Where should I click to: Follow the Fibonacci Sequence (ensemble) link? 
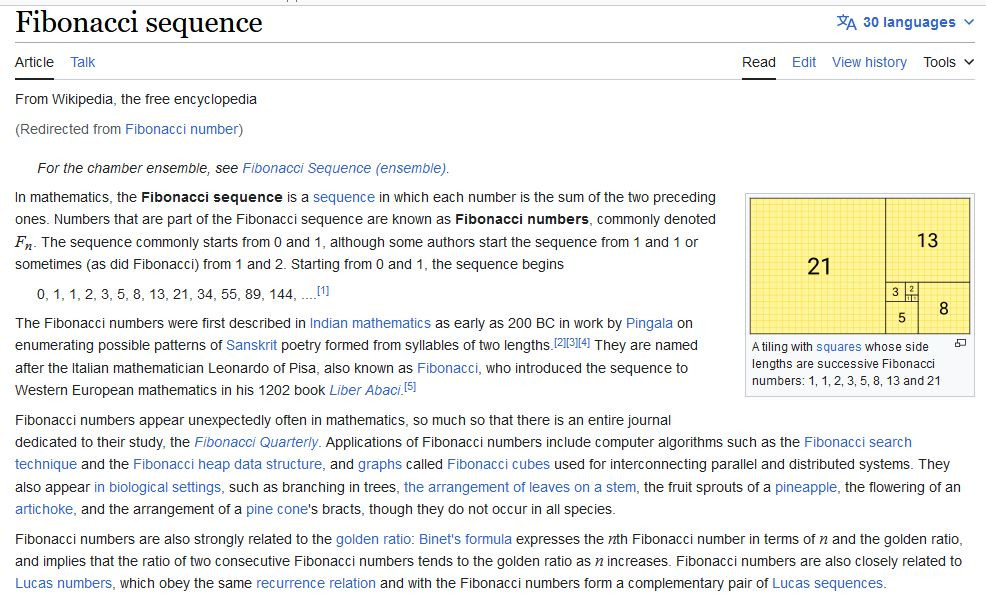[x=345, y=168]
